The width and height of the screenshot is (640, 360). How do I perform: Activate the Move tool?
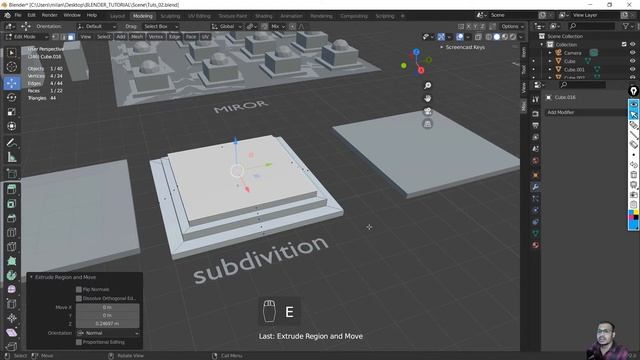click(x=11, y=83)
